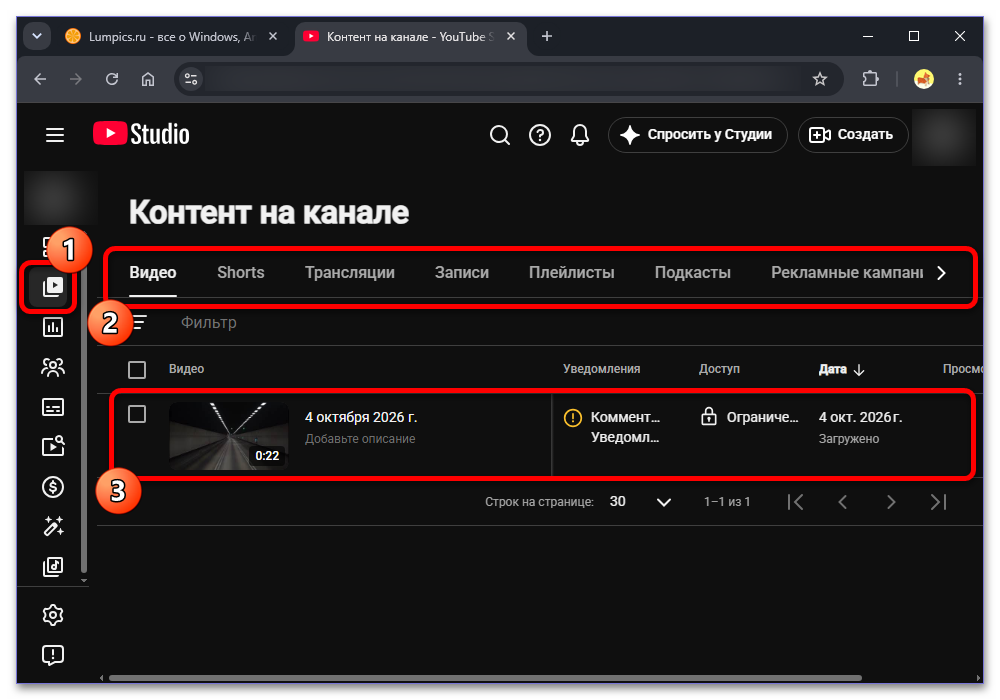Click the Коммент... notification text
The height and width of the screenshot is (700, 1000).
coord(625,418)
